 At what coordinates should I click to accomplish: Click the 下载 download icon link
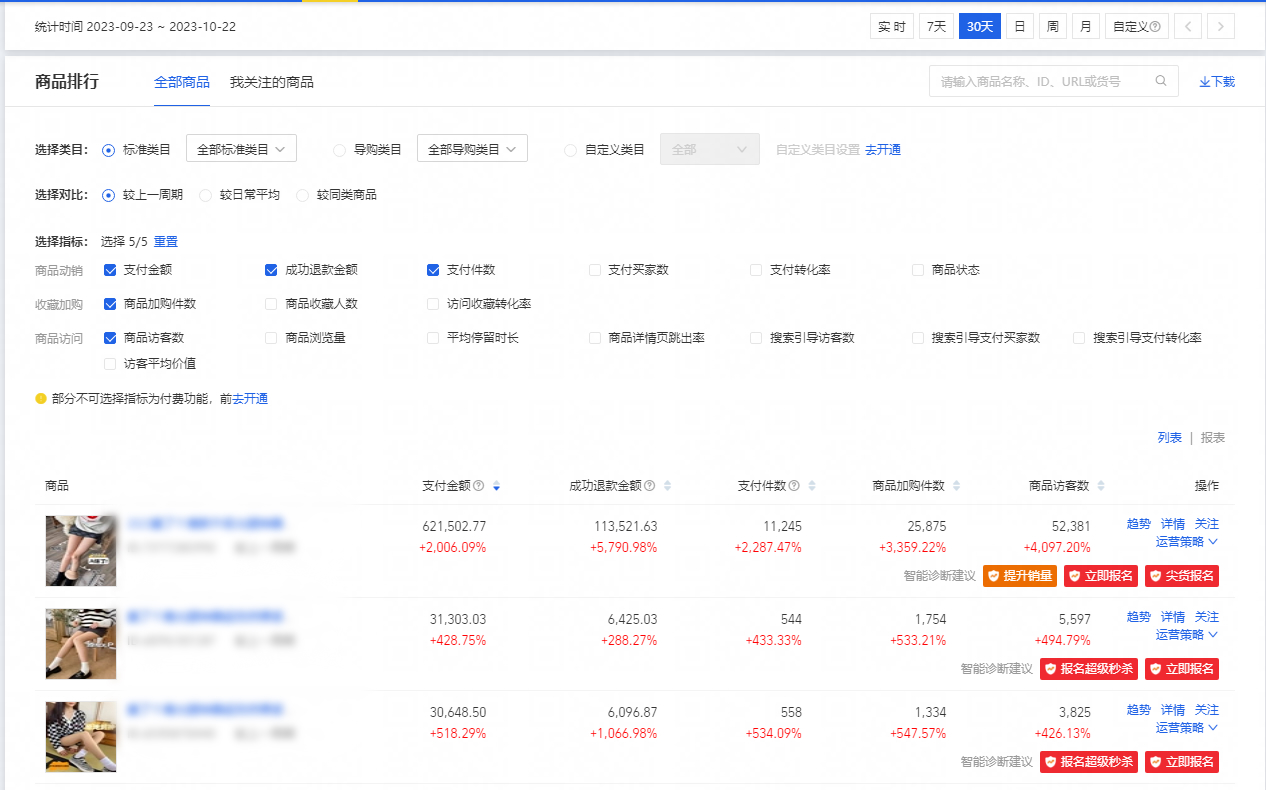pos(1217,82)
